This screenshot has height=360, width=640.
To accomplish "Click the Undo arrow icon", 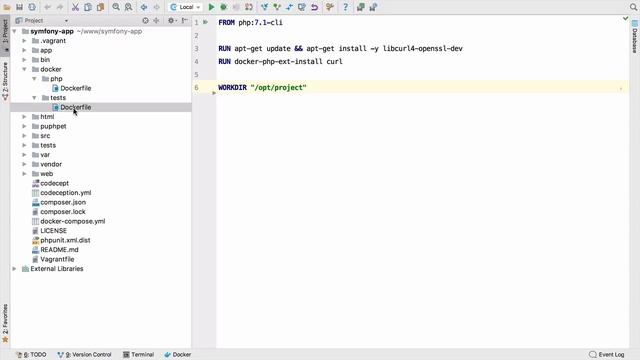I will click(47, 7).
